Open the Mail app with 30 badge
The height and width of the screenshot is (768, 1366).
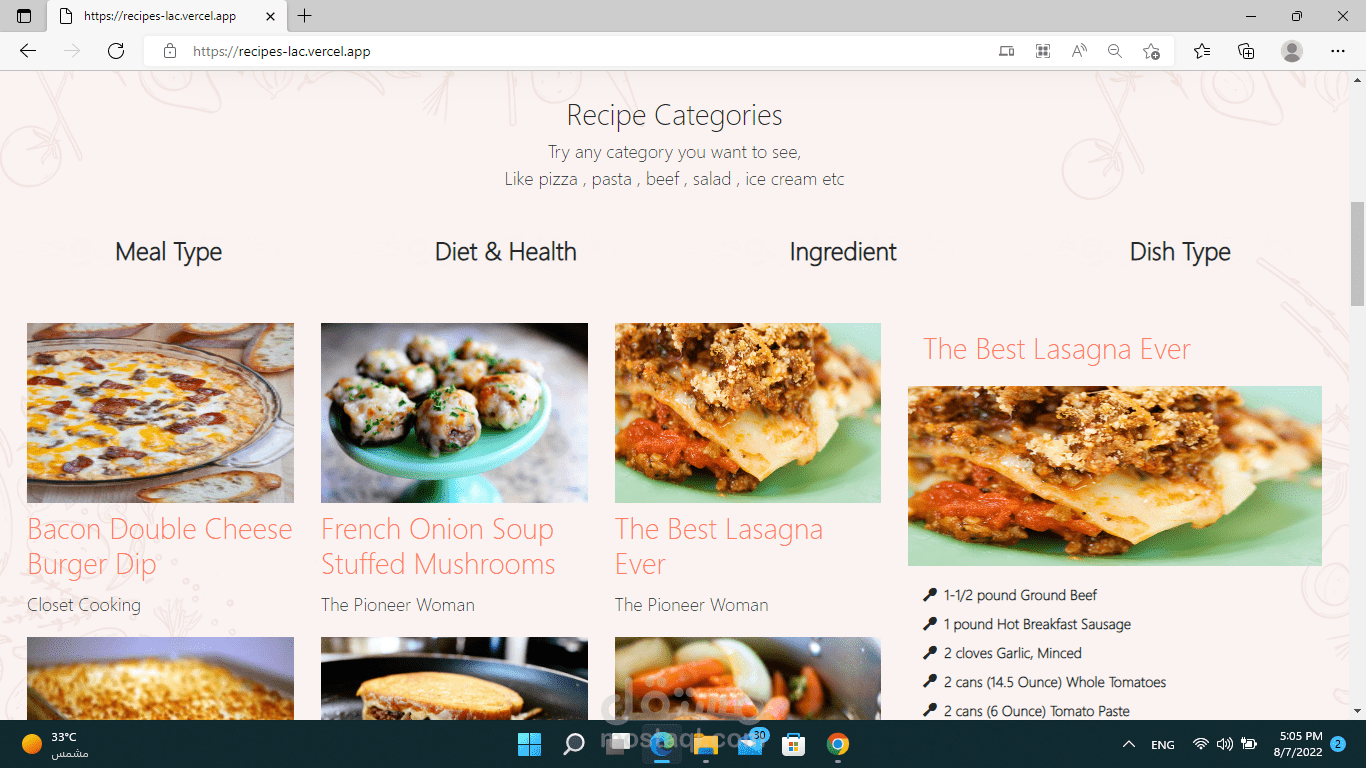coord(751,743)
